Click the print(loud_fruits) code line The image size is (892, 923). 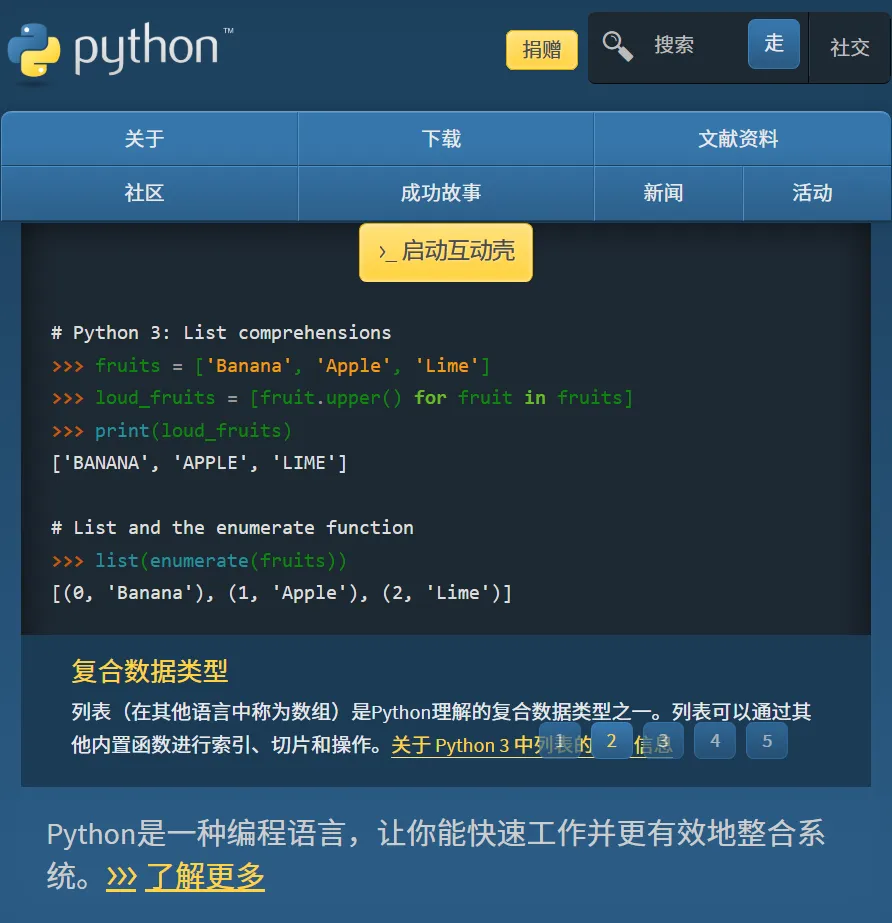pos(172,431)
